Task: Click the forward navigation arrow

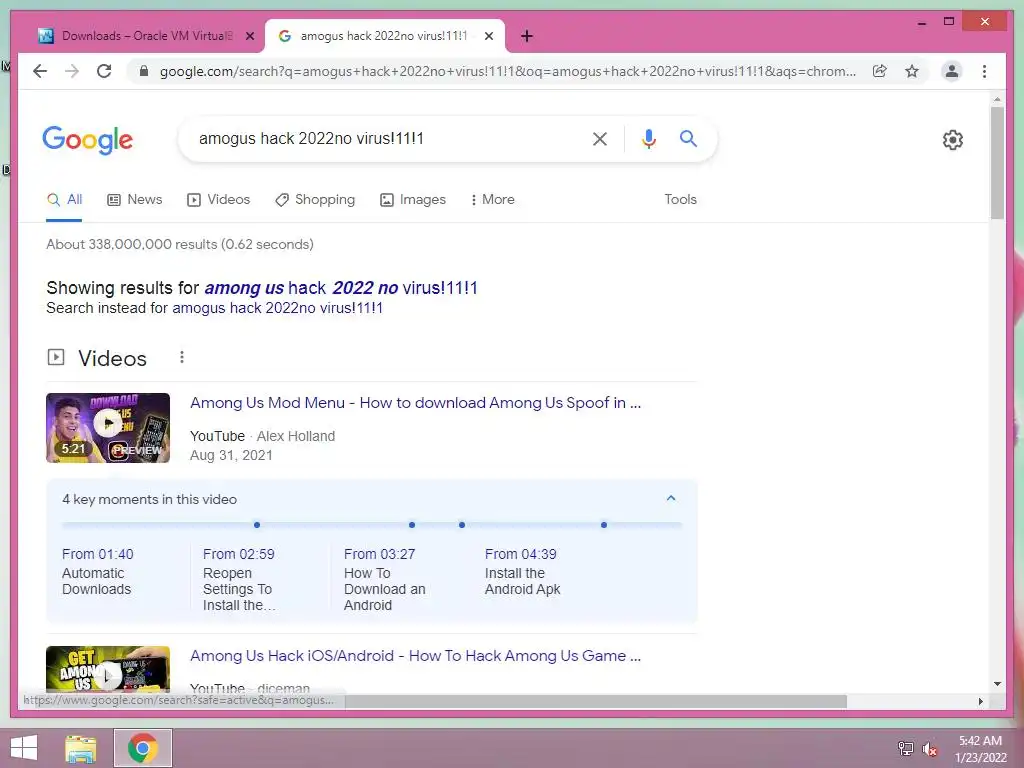Action: point(72,71)
